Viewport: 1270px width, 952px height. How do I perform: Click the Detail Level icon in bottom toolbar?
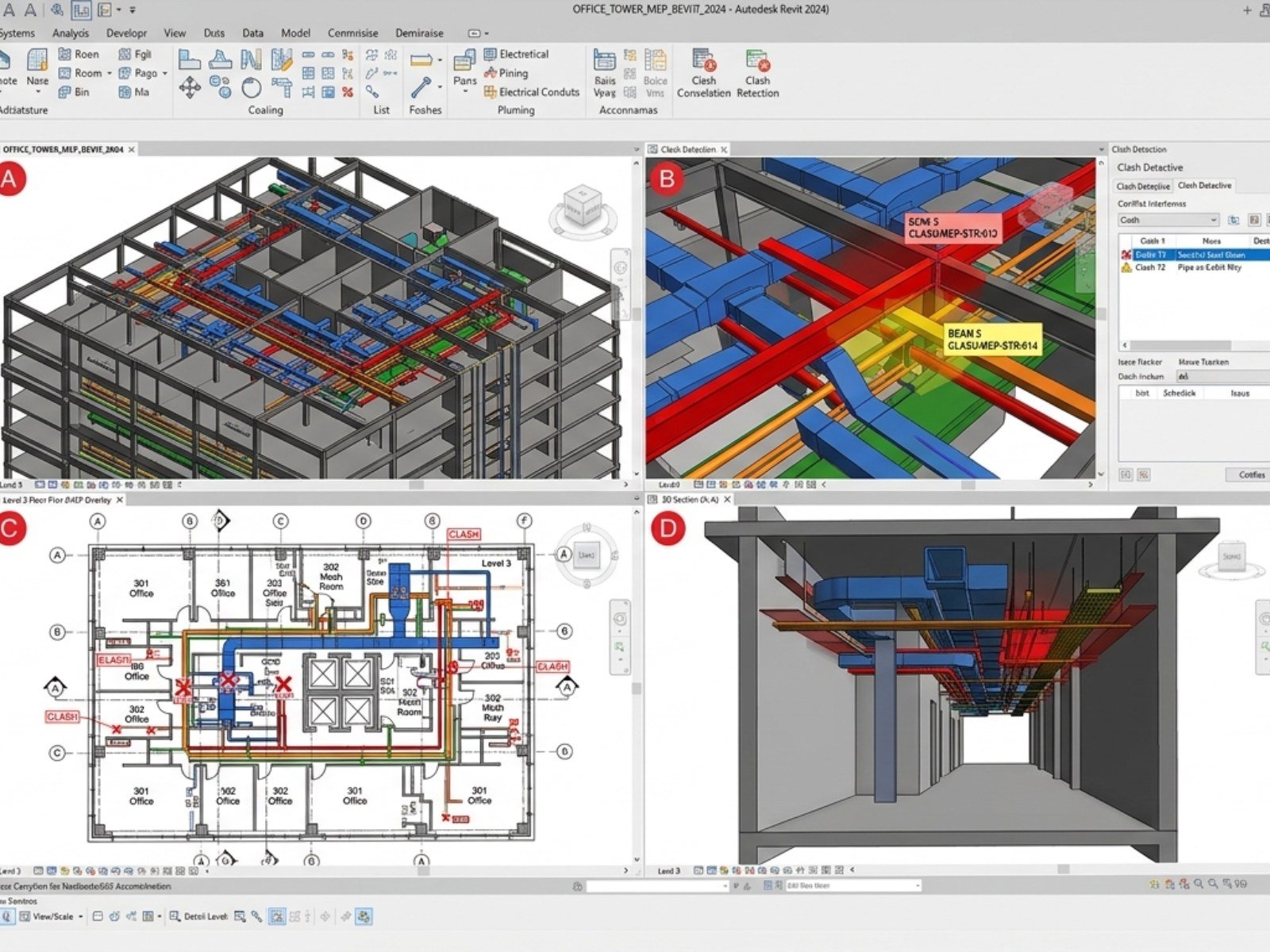coord(175,916)
